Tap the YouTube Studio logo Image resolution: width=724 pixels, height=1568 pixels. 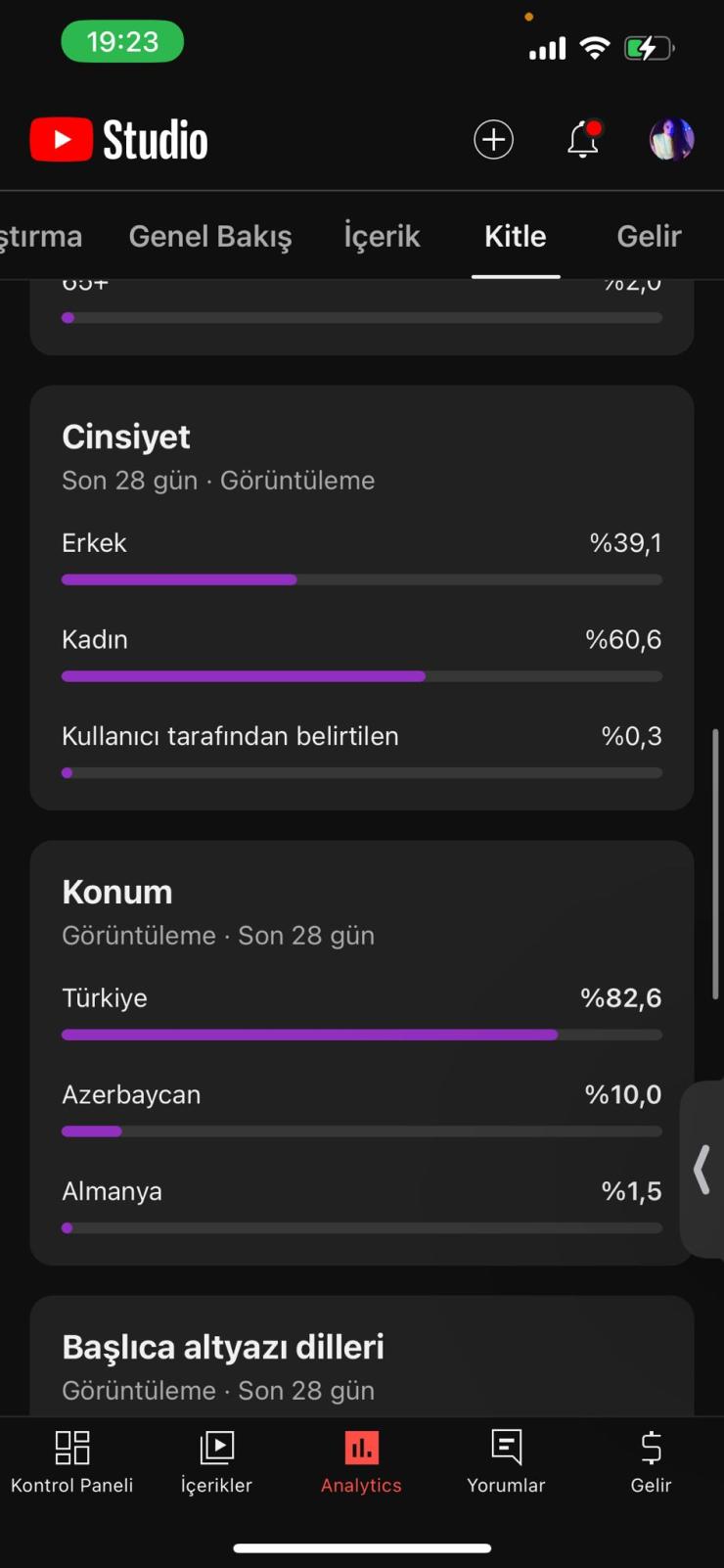[119, 140]
